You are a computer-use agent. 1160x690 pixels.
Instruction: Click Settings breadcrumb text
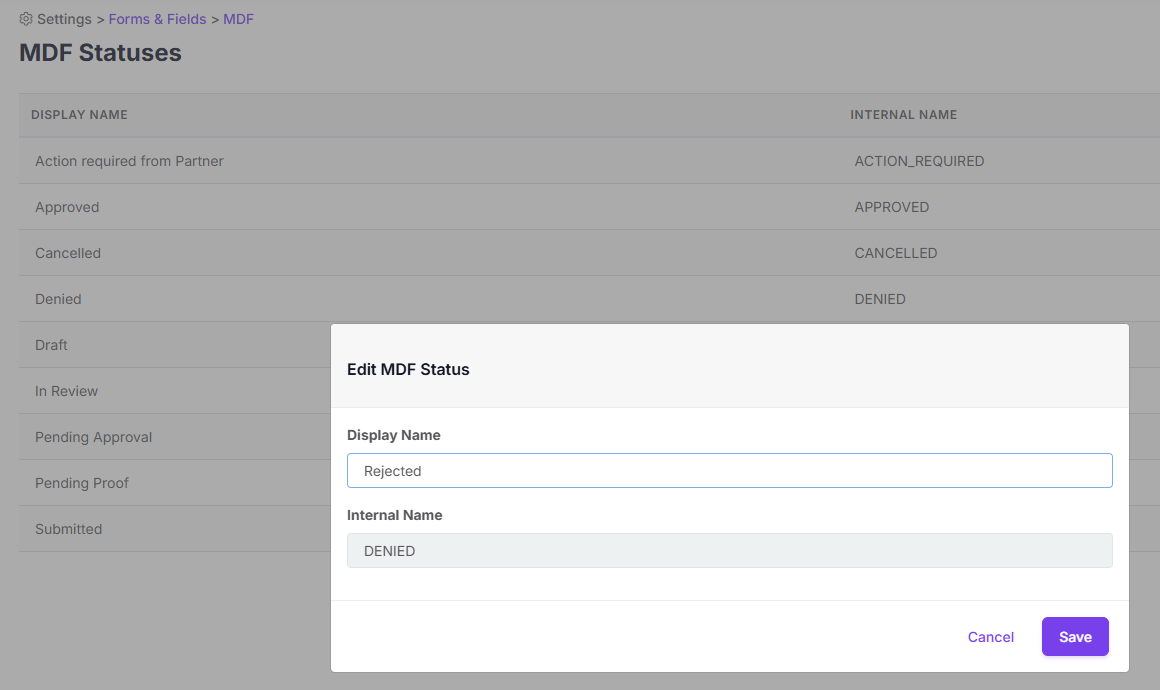pyautogui.click(x=64, y=19)
